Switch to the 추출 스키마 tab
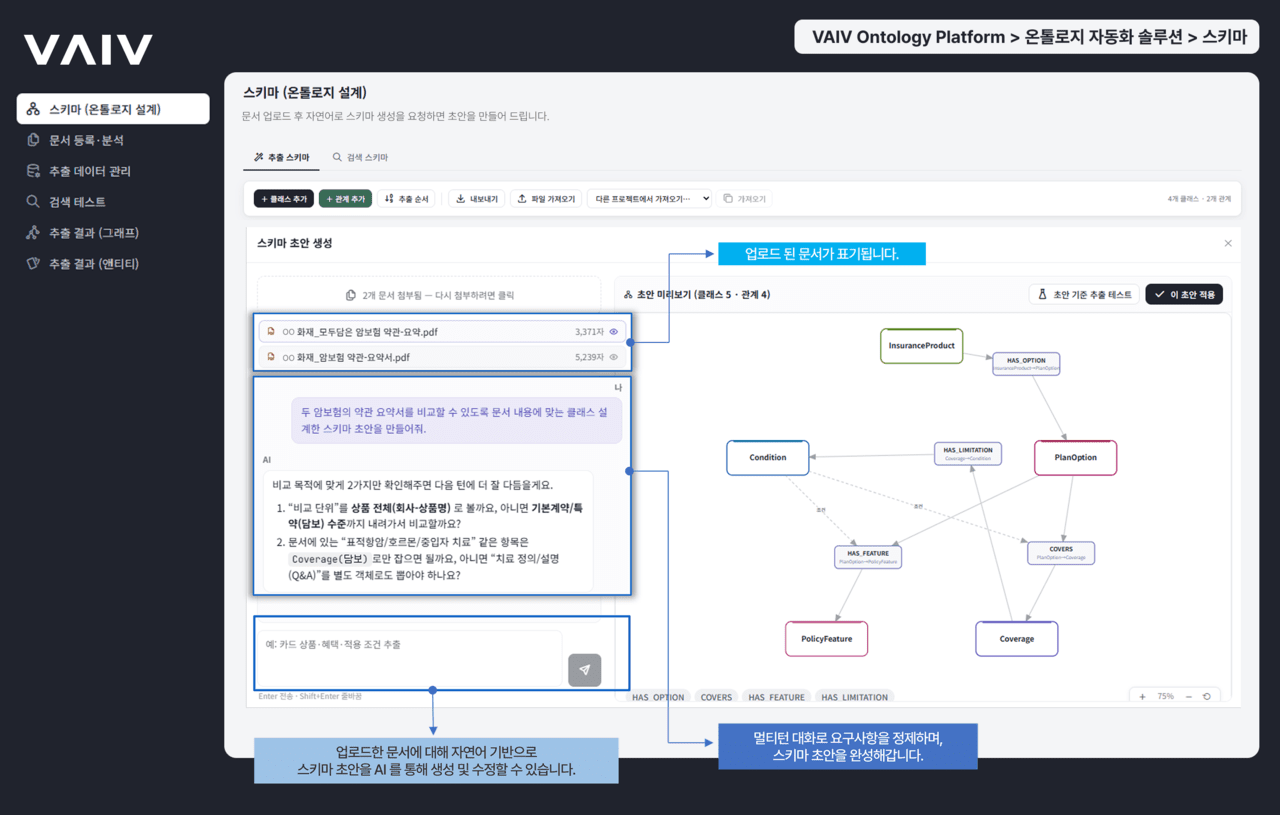The height and width of the screenshot is (815, 1280). coord(281,157)
